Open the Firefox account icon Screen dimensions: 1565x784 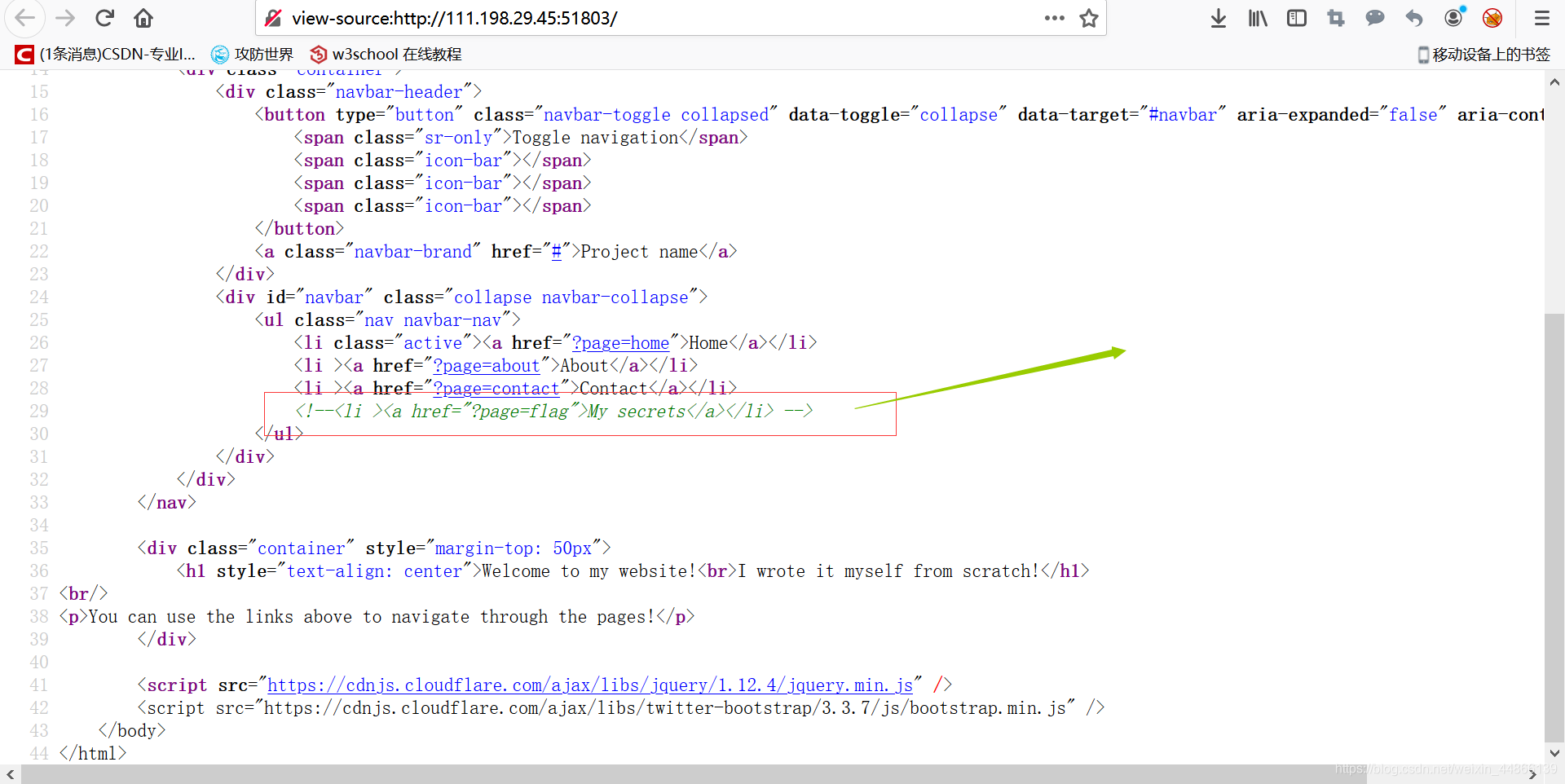[x=1454, y=17]
